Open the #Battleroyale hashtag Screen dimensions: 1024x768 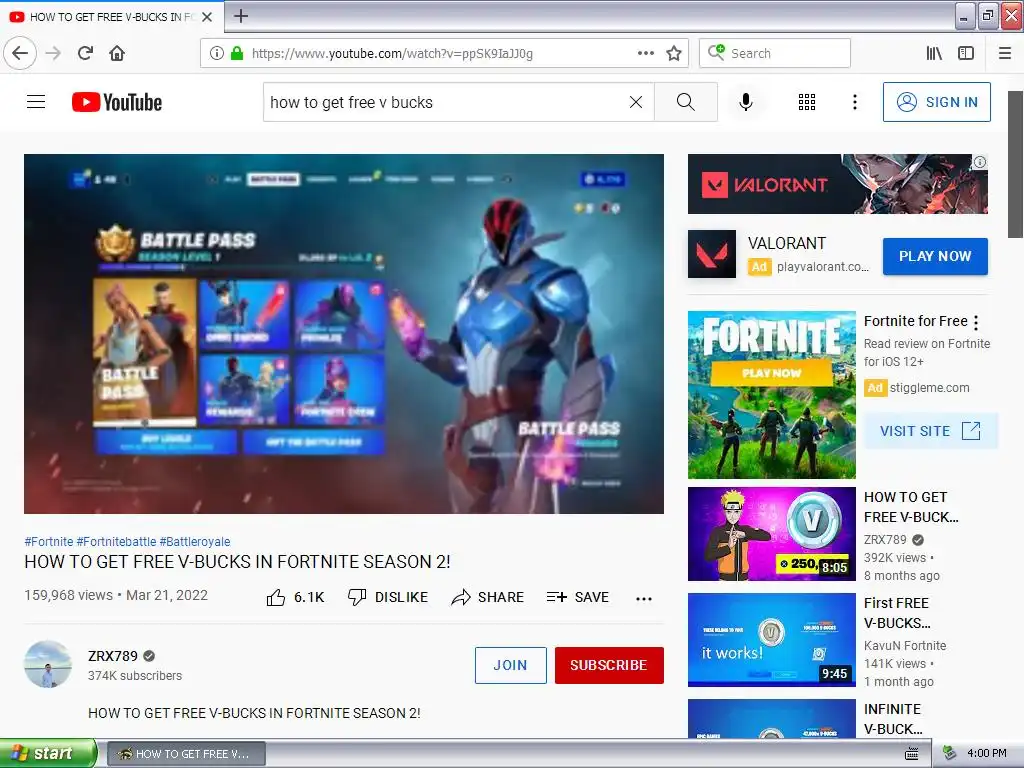pos(195,541)
